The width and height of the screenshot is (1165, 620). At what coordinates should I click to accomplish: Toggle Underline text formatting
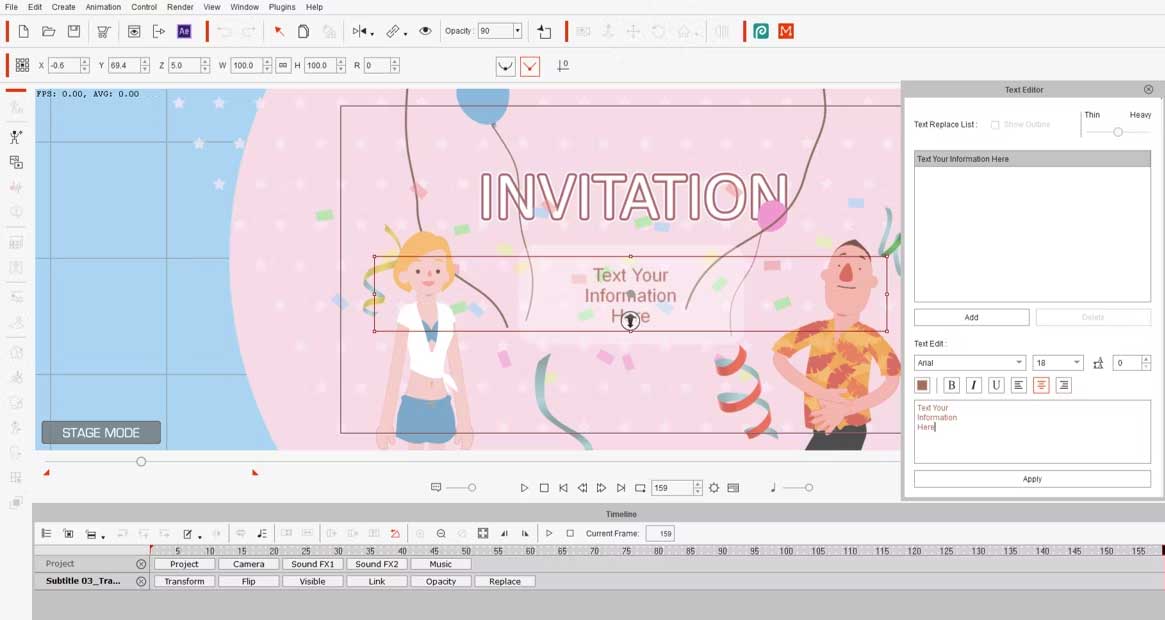[996, 385]
